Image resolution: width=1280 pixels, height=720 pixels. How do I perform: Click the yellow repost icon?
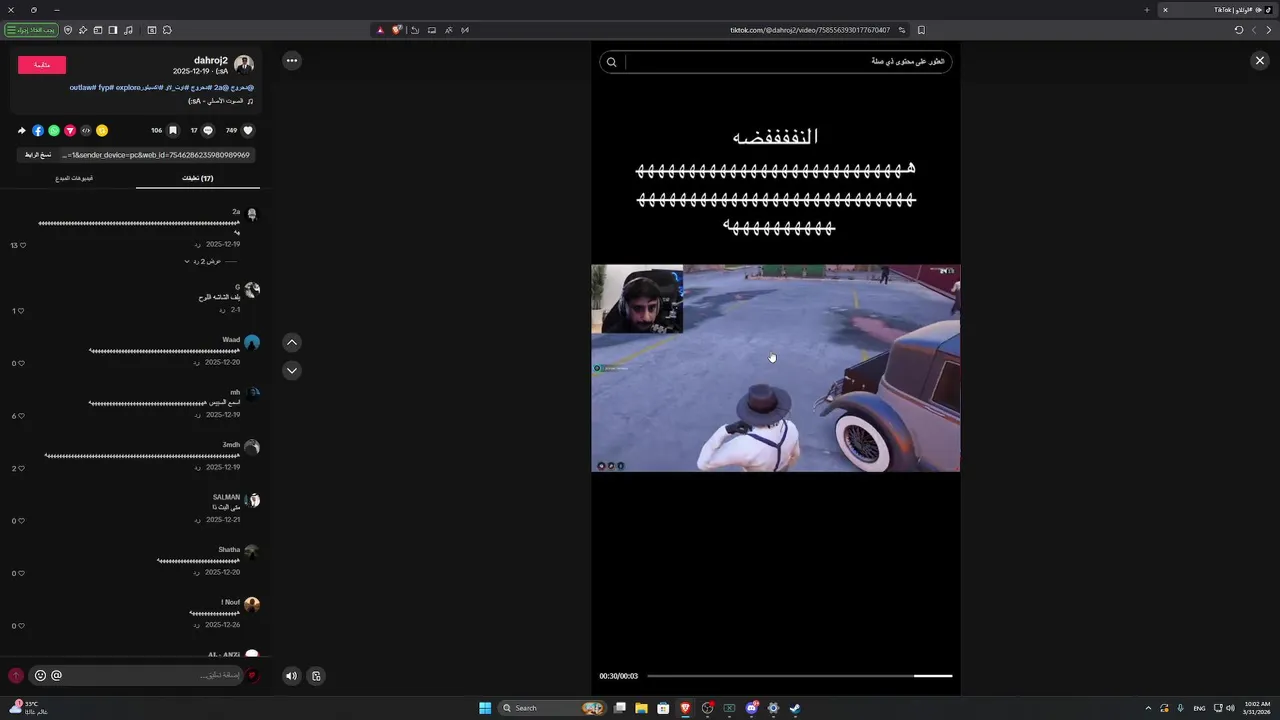tap(102, 130)
